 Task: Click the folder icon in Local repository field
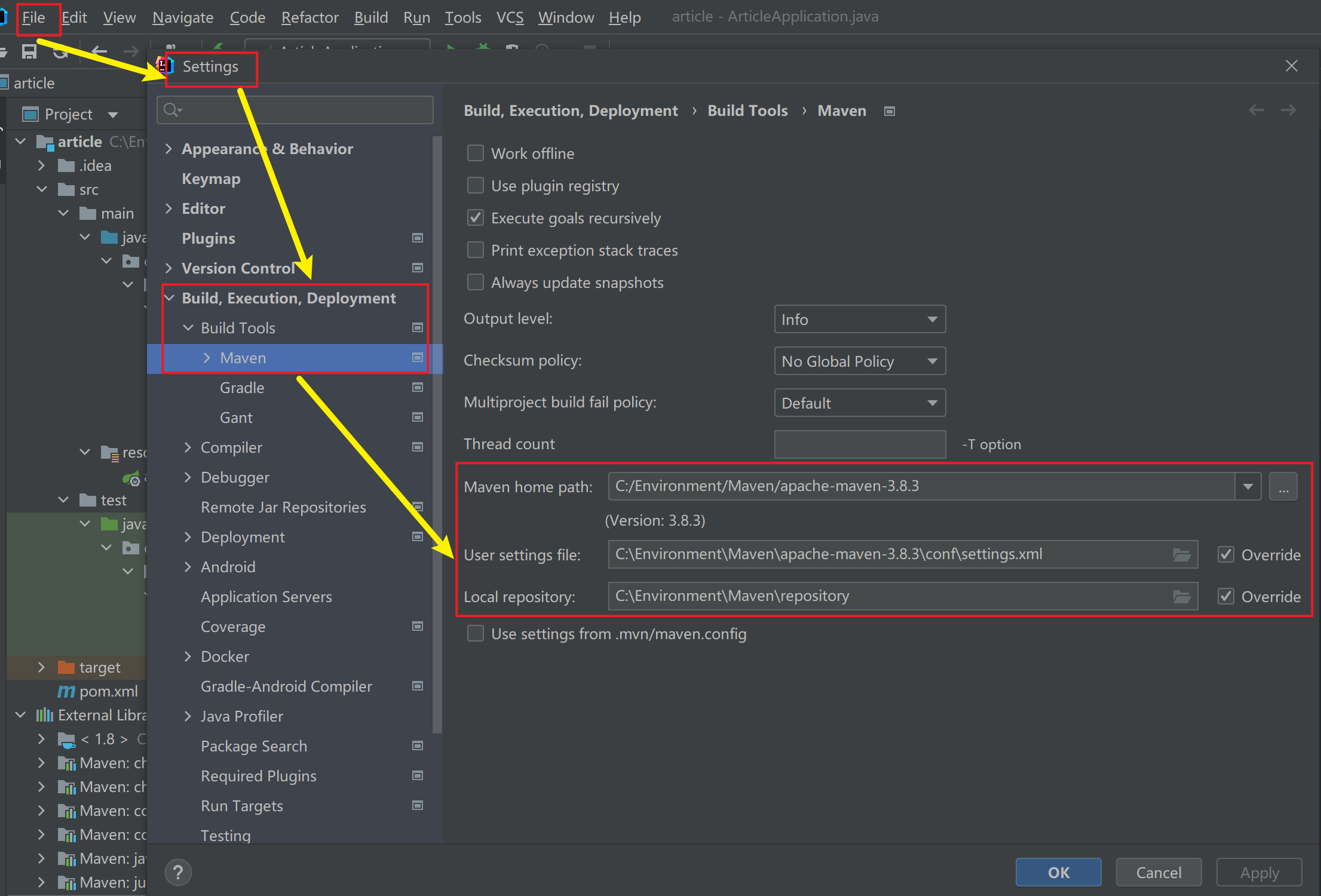click(x=1181, y=597)
